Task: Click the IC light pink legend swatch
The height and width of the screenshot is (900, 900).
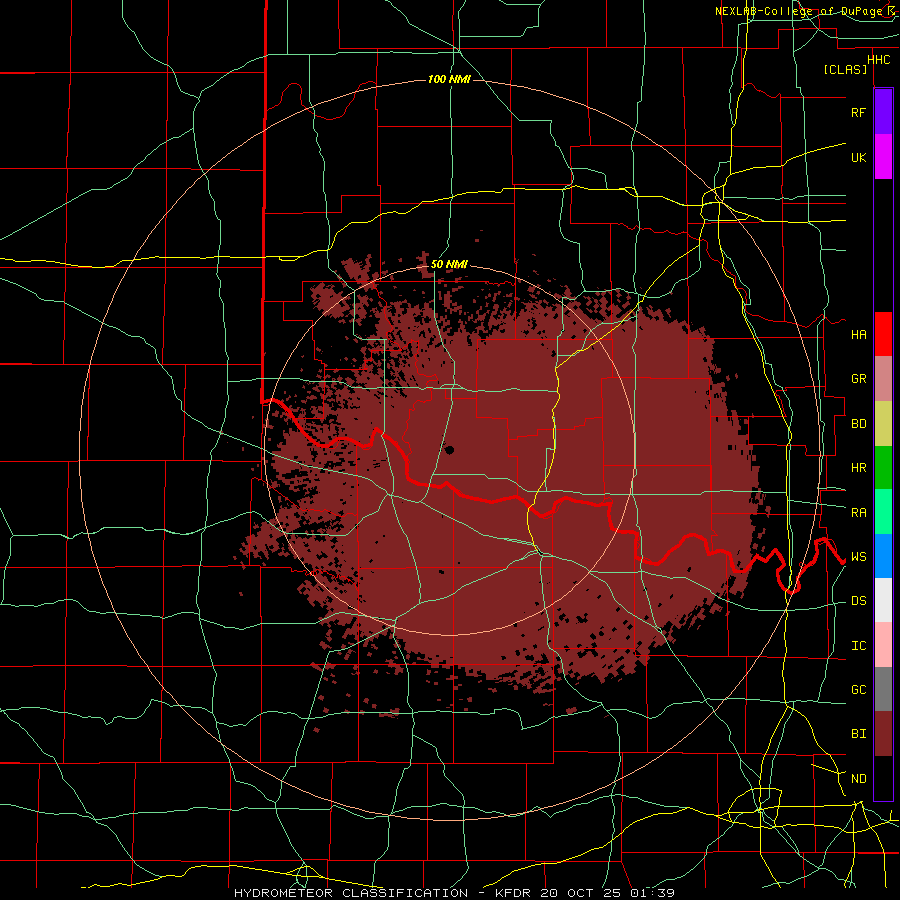Action: [883, 645]
